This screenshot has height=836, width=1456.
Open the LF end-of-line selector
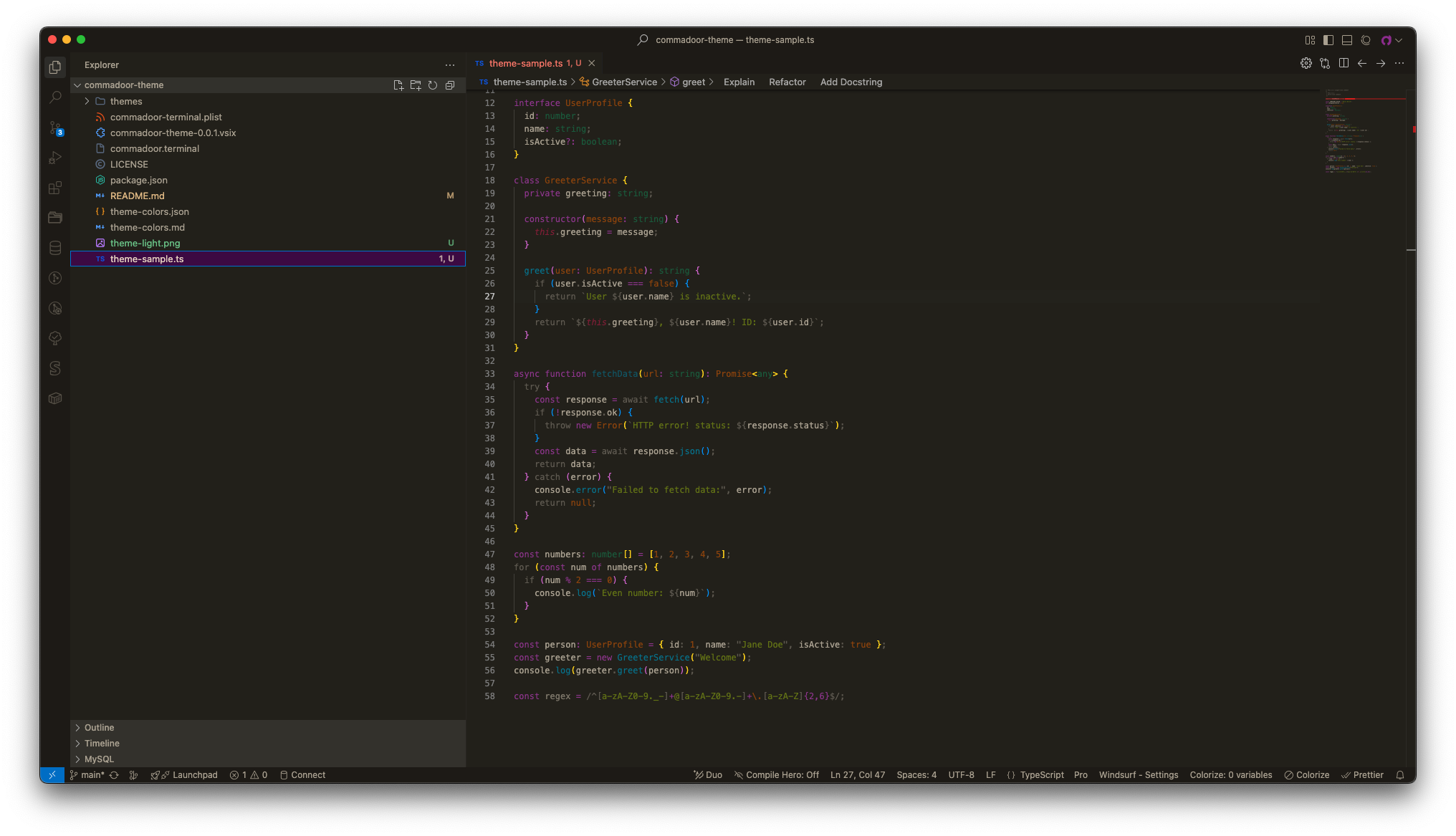pyautogui.click(x=991, y=775)
